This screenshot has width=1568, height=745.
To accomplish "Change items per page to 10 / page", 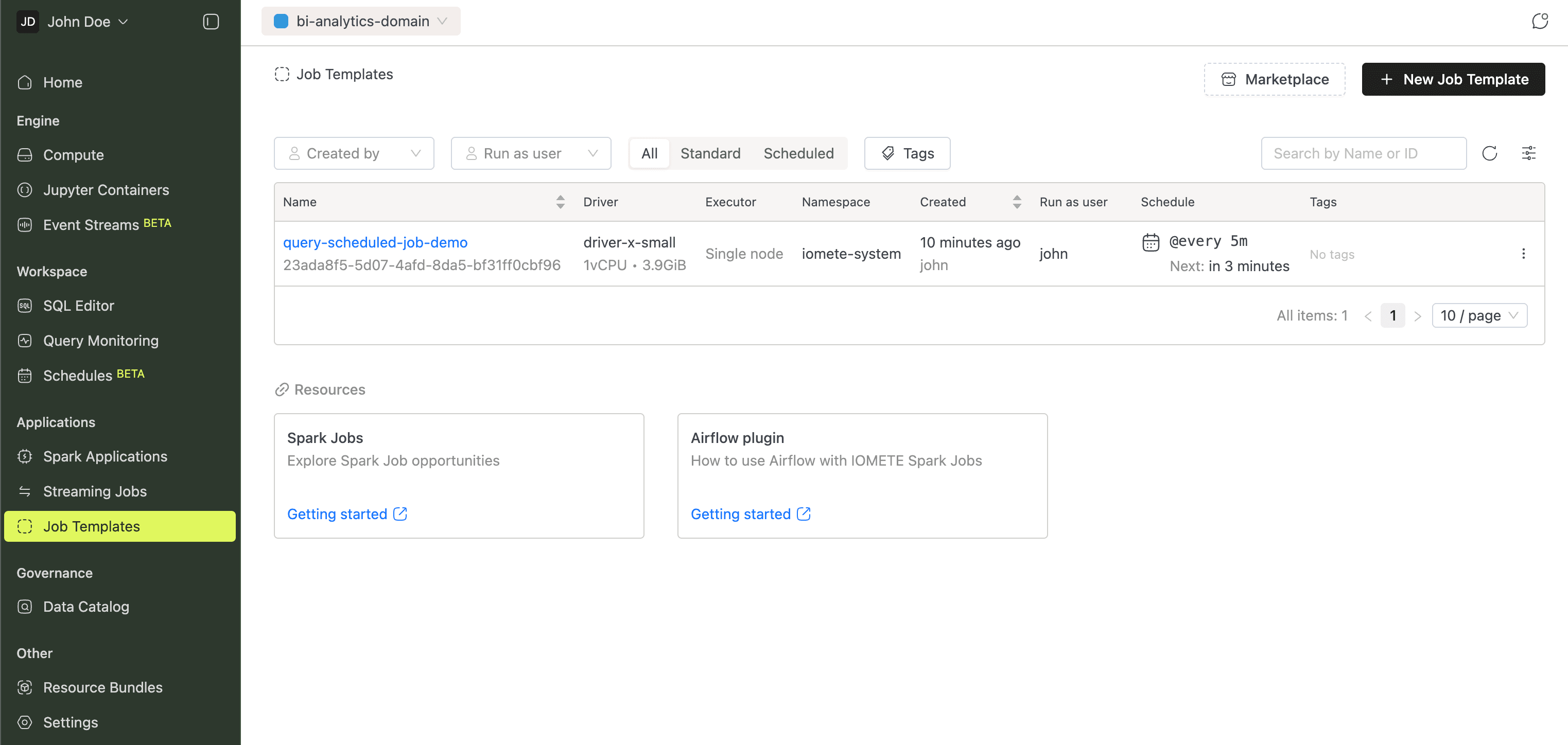I will [1479, 315].
